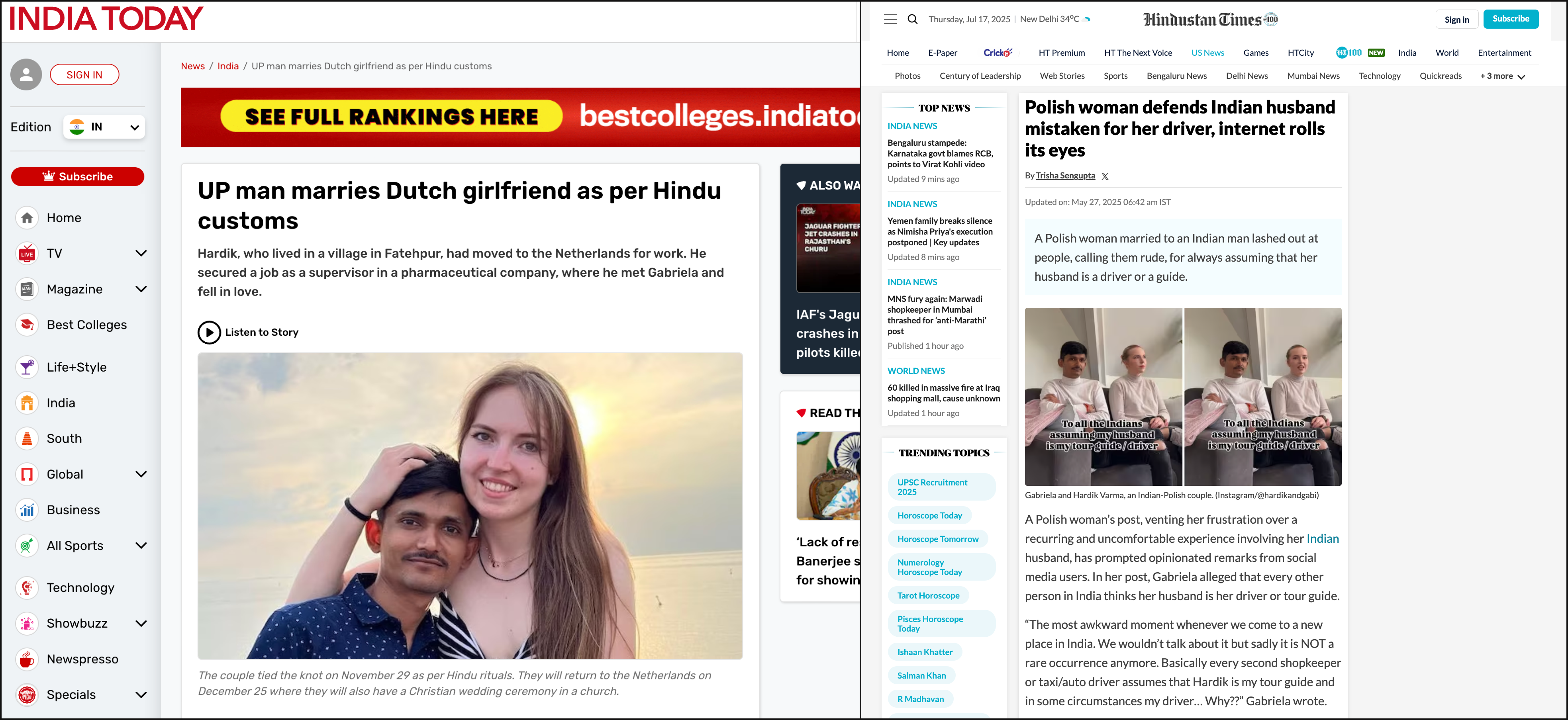Click the All Sports target icon
The height and width of the screenshot is (720, 1568).
pyautogui.click(x=27, y=546)
